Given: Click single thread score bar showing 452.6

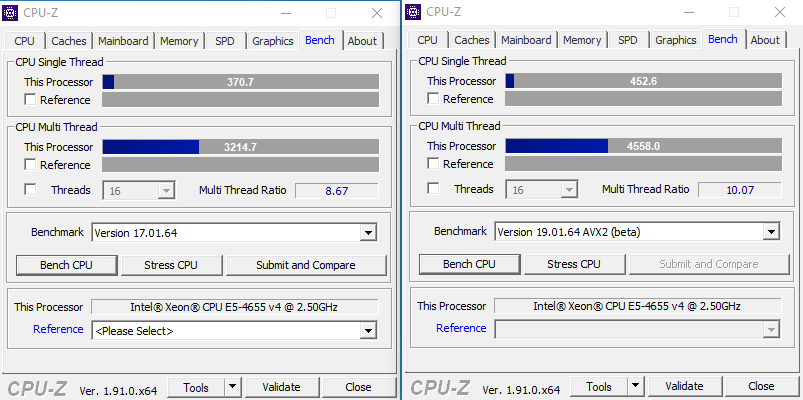Looking at the screenshot, I should [644, 81].
